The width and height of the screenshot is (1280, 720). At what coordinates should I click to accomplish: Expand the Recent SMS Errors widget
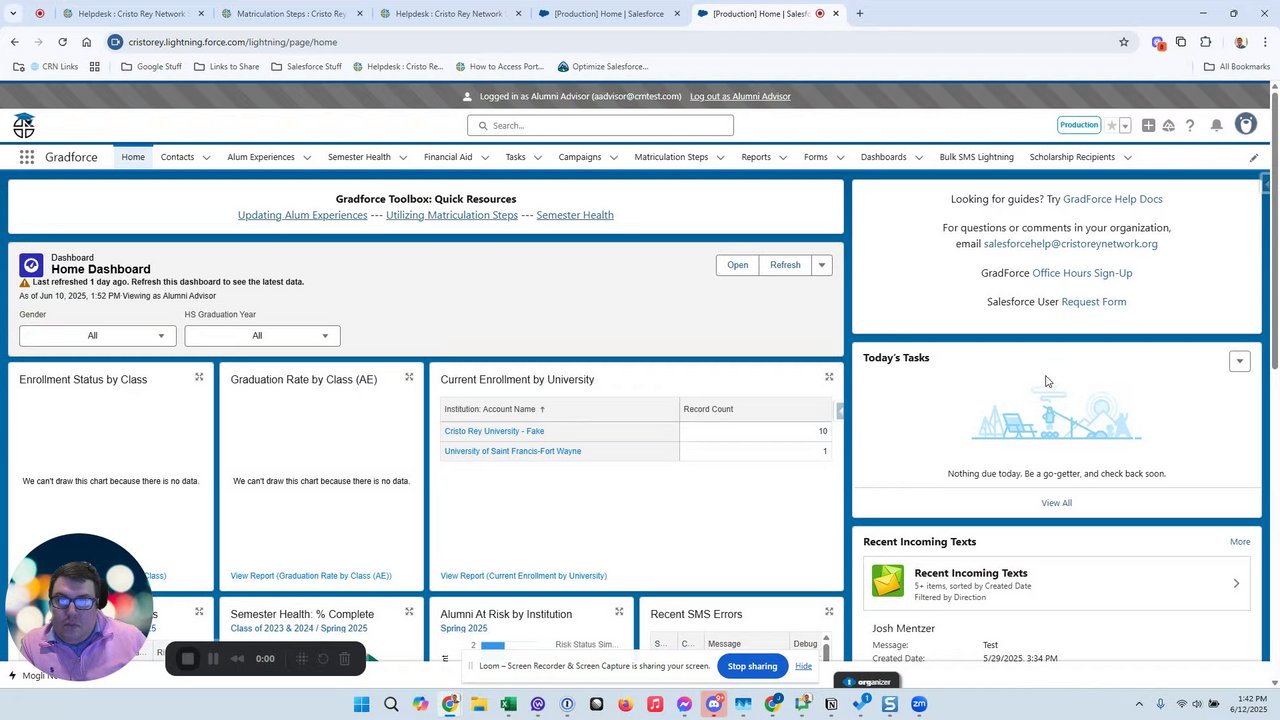point(829,611)
